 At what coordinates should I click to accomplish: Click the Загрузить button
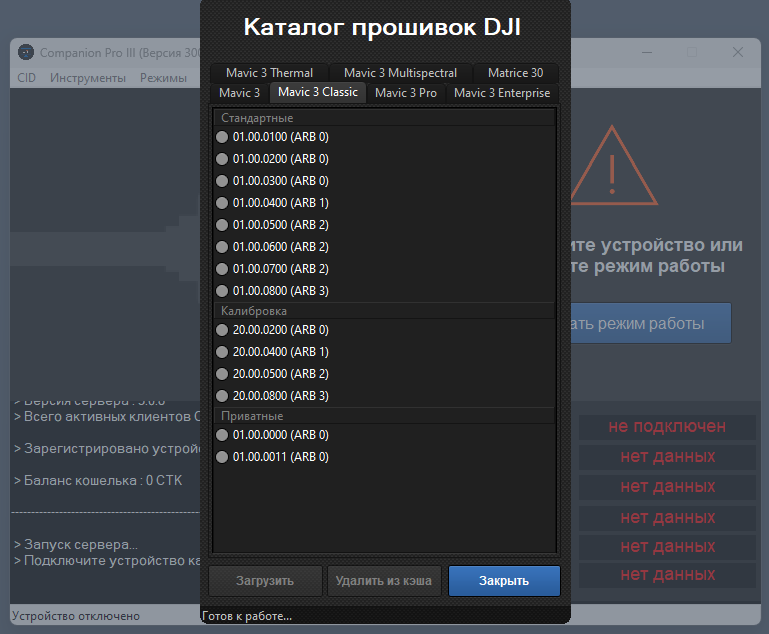point(265,581)
